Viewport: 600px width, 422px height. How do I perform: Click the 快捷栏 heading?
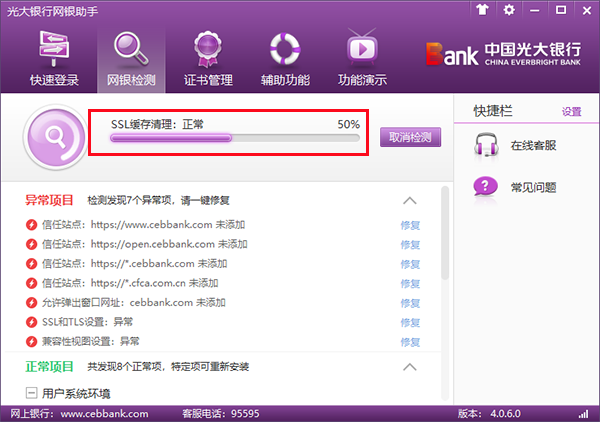tap(493, 111)
